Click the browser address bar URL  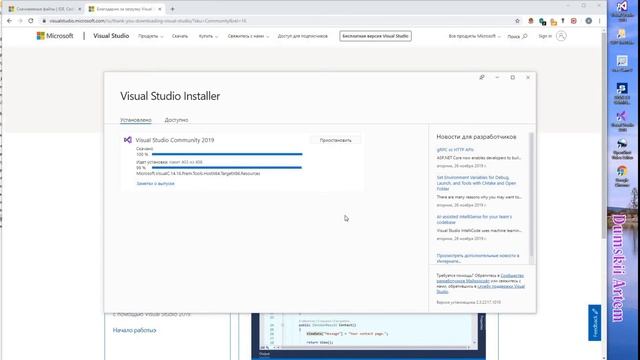pyautogui.click(x=148, y=21)
